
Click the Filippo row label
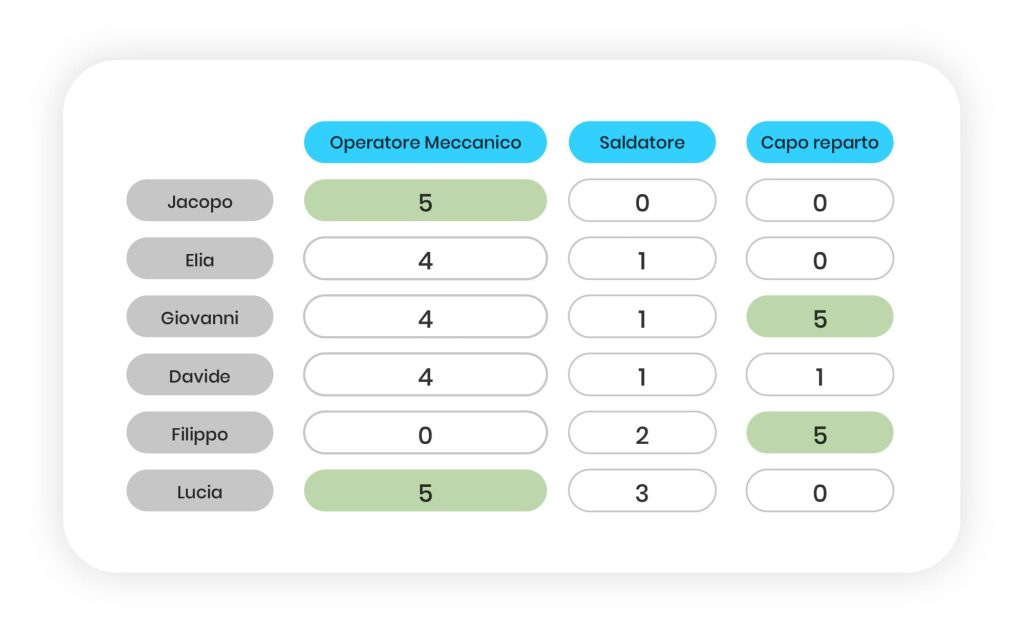199,433
